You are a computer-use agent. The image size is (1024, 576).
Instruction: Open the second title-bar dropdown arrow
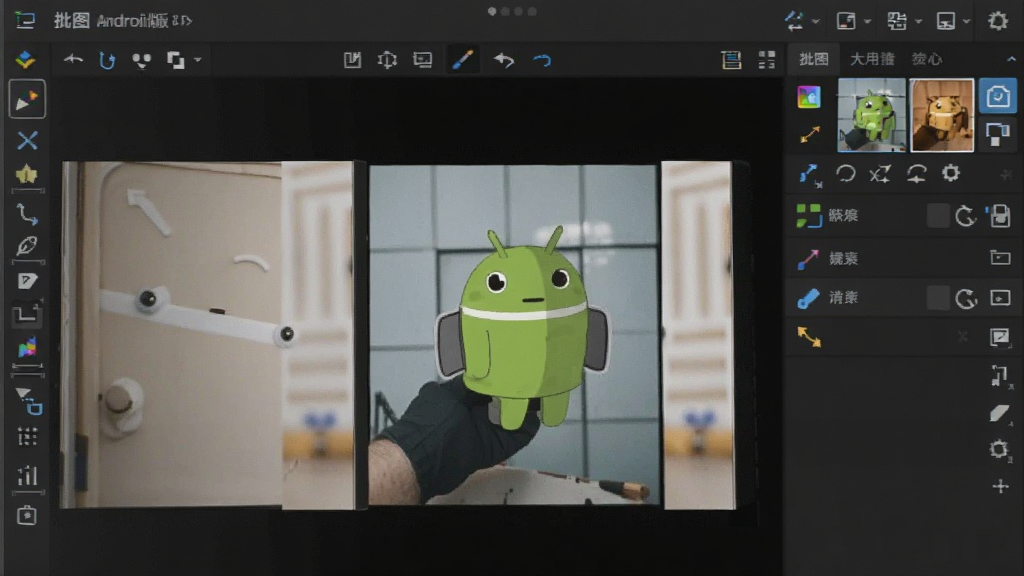pos(867,22)
